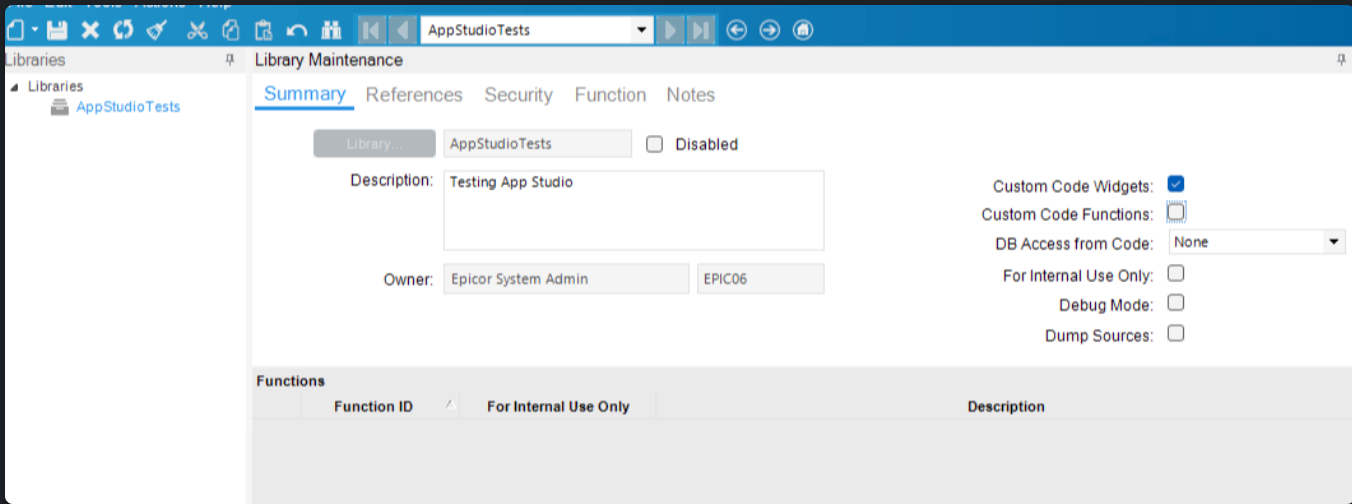Click the Copy toolbar icon

(x=230, y=30)
